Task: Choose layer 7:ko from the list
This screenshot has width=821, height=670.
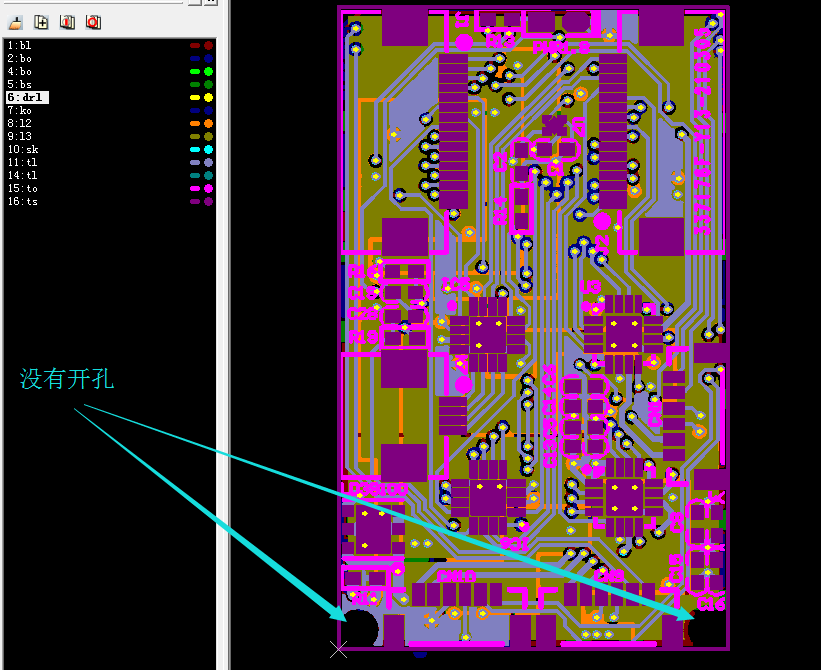Action: coord(20,111)
